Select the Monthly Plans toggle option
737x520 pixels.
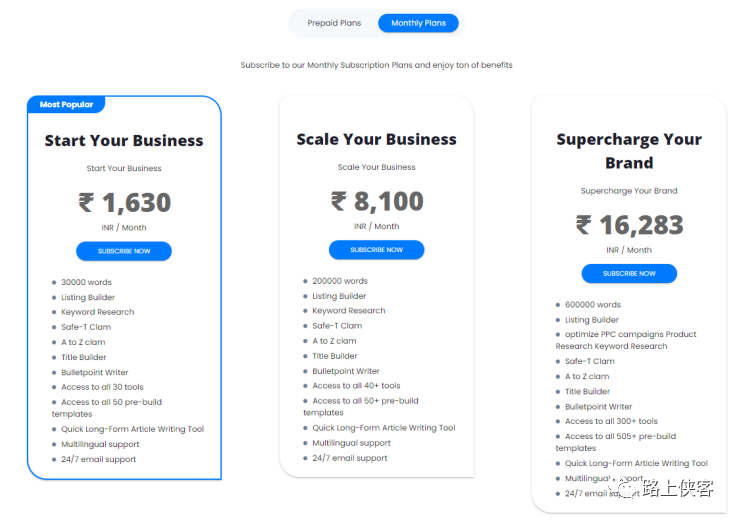418,23
